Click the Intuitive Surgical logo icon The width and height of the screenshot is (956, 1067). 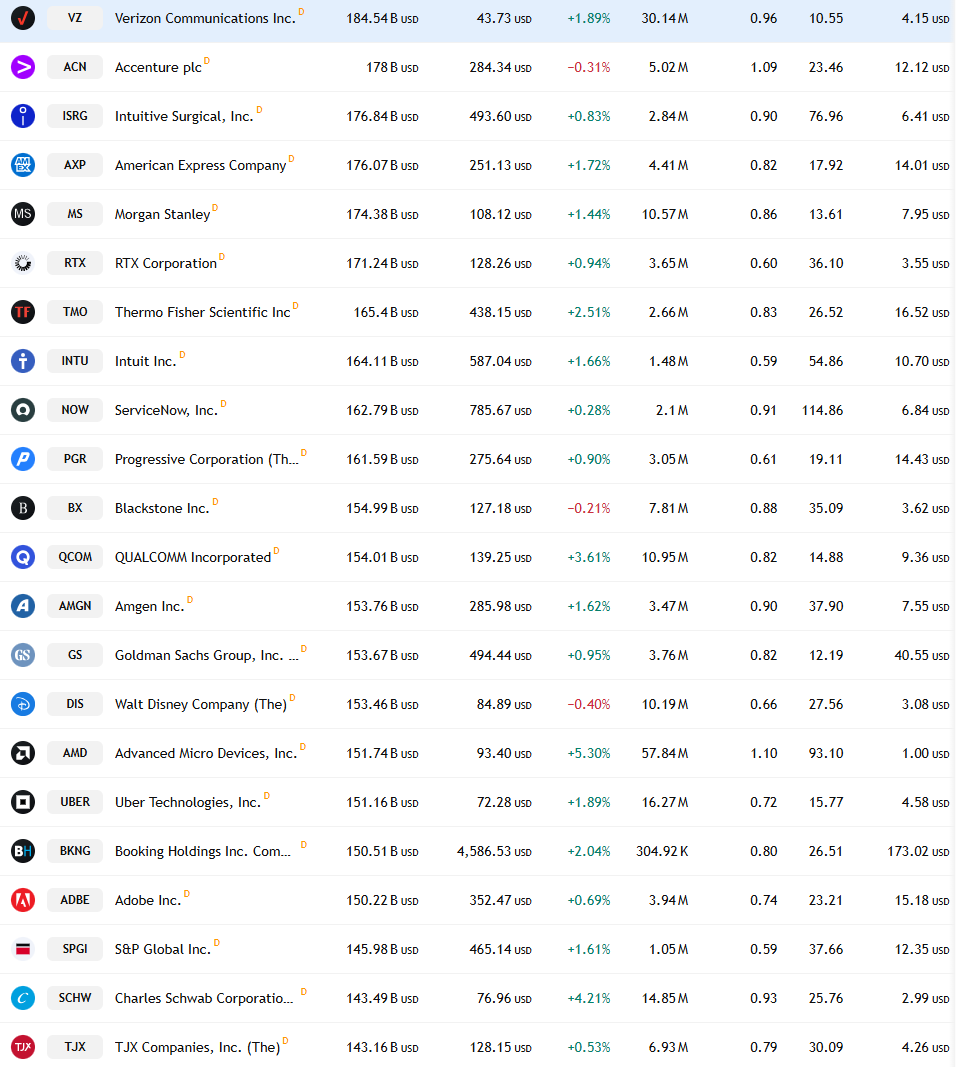point(22,116)
